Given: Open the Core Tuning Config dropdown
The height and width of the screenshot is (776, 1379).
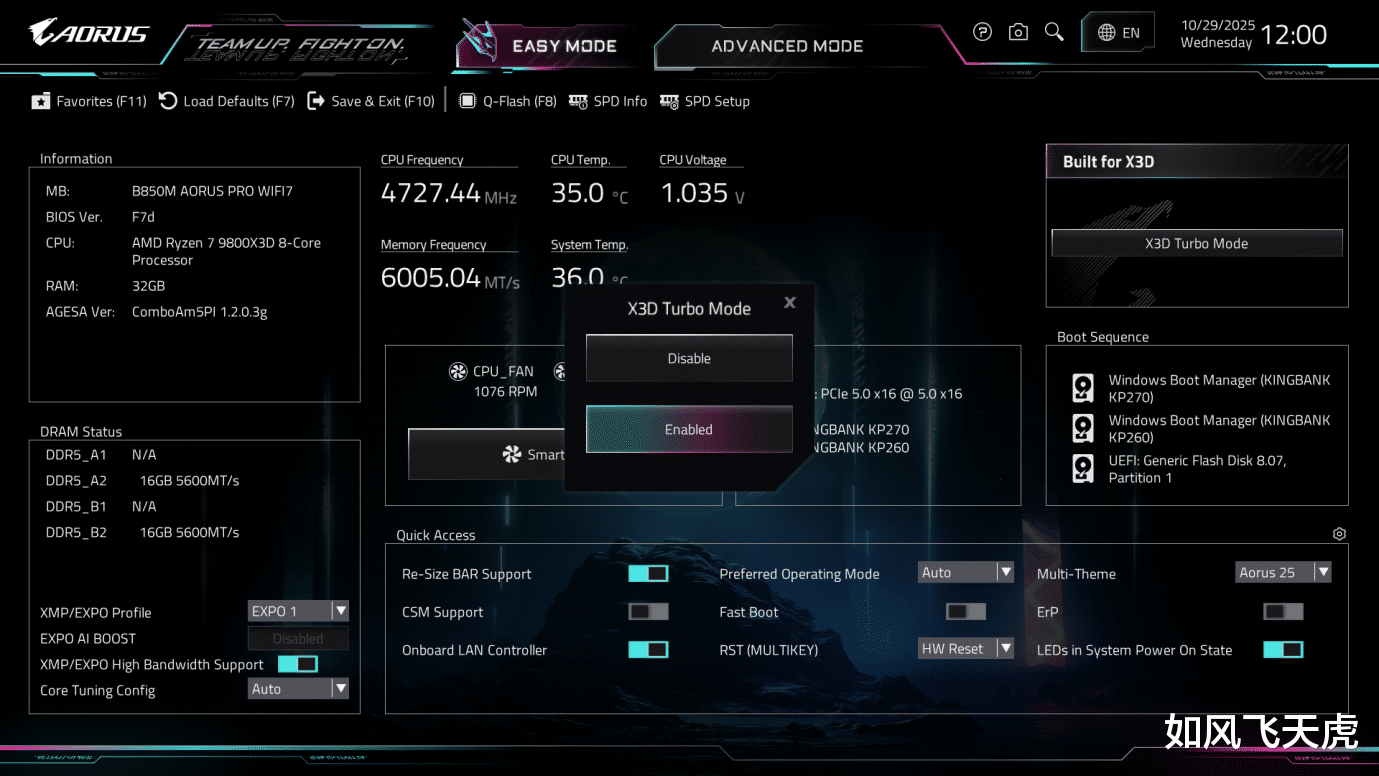Looking at the screenshot, I should (x=298, y=689).
